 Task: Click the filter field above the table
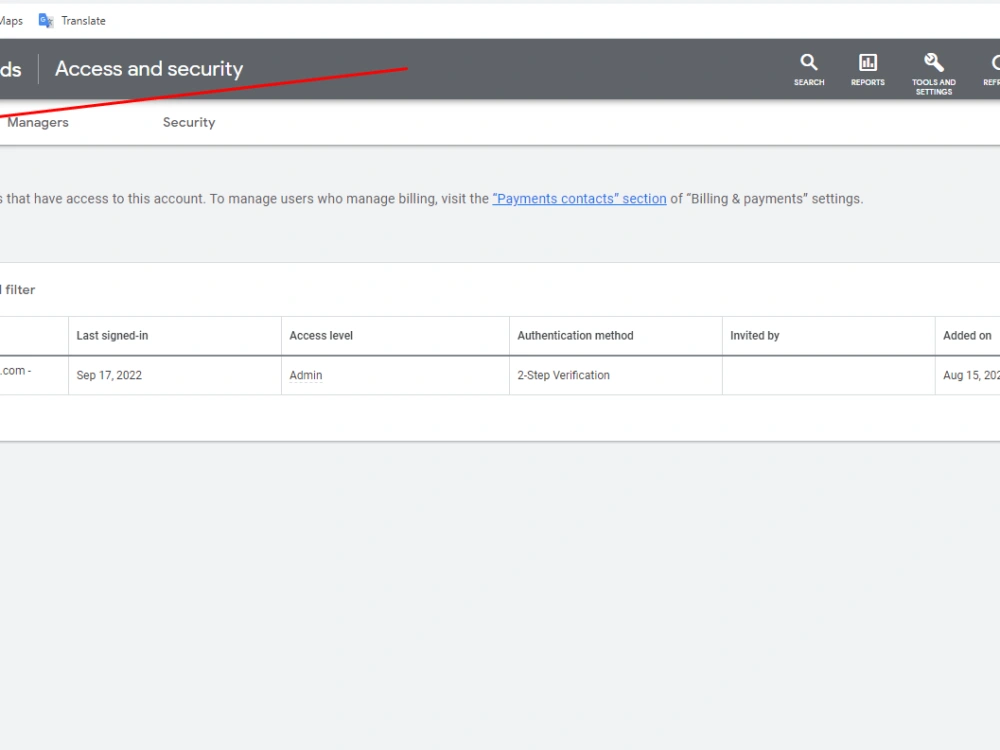[18, 290]
